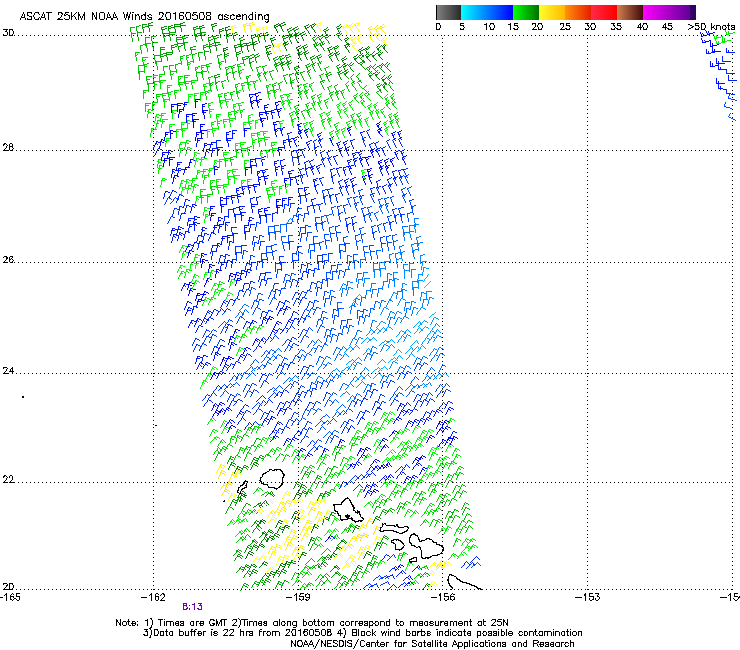Viewport: 740px width, 650px height.
Task: Click the gray 0-5 knots color band
Action: (x=448, y=12)
